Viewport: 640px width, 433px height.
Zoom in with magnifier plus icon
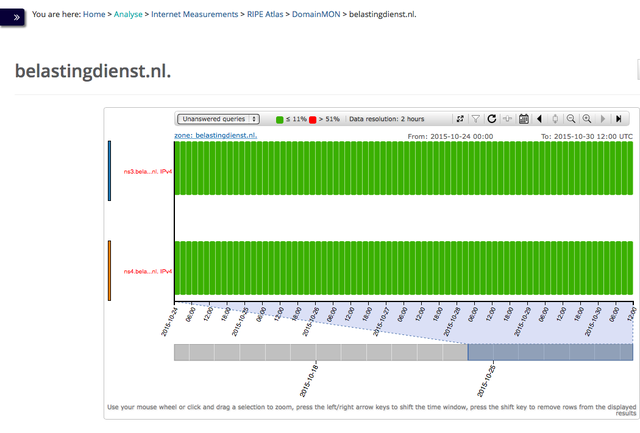(x=587, y=119)
